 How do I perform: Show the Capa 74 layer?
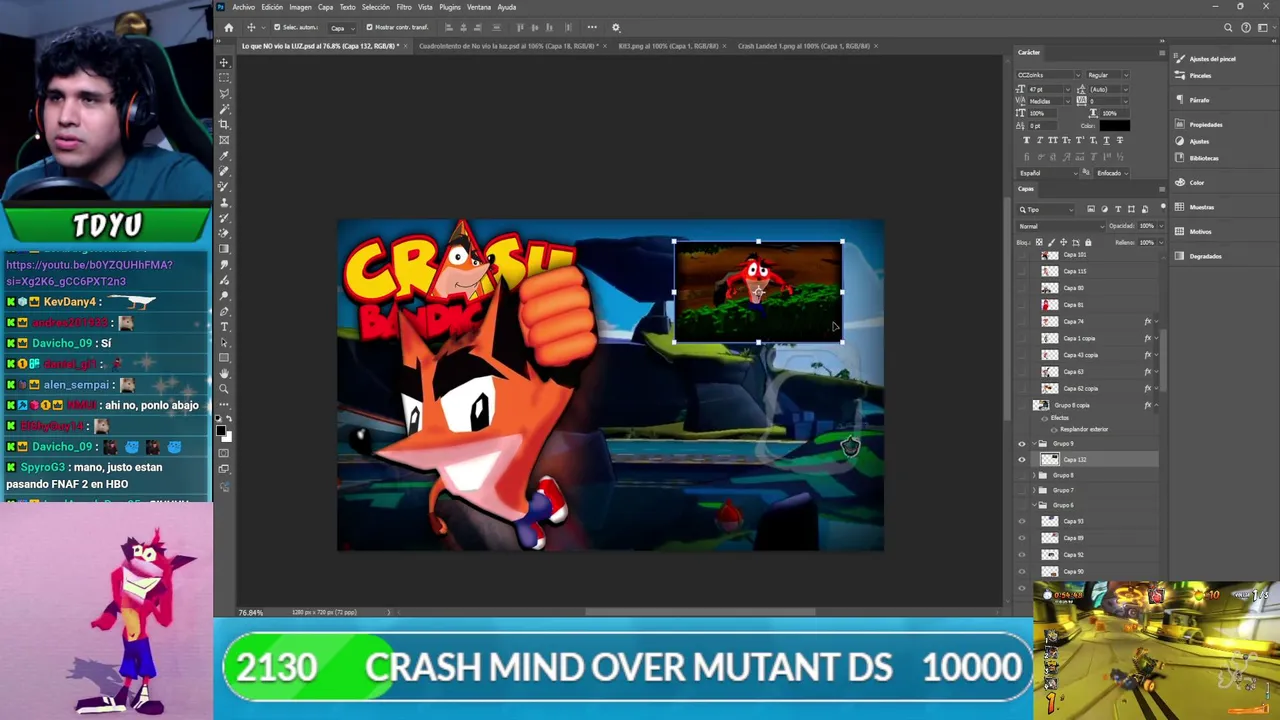click(1022, 321)
